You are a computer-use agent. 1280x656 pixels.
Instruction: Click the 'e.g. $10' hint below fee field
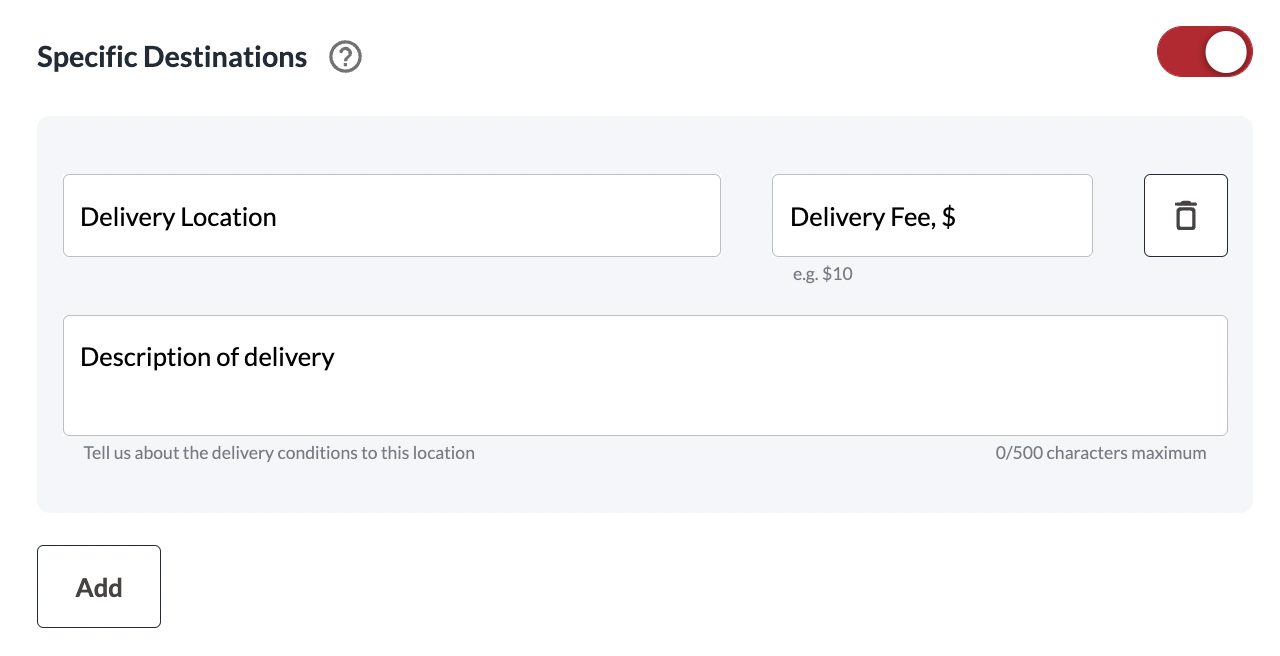(x=822, y=274)
